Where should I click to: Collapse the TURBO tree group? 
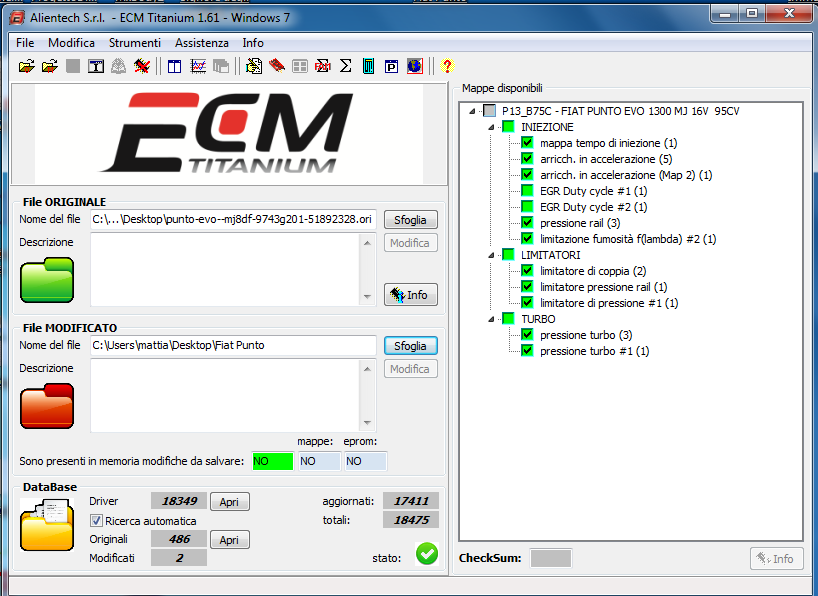coord(491,319)
